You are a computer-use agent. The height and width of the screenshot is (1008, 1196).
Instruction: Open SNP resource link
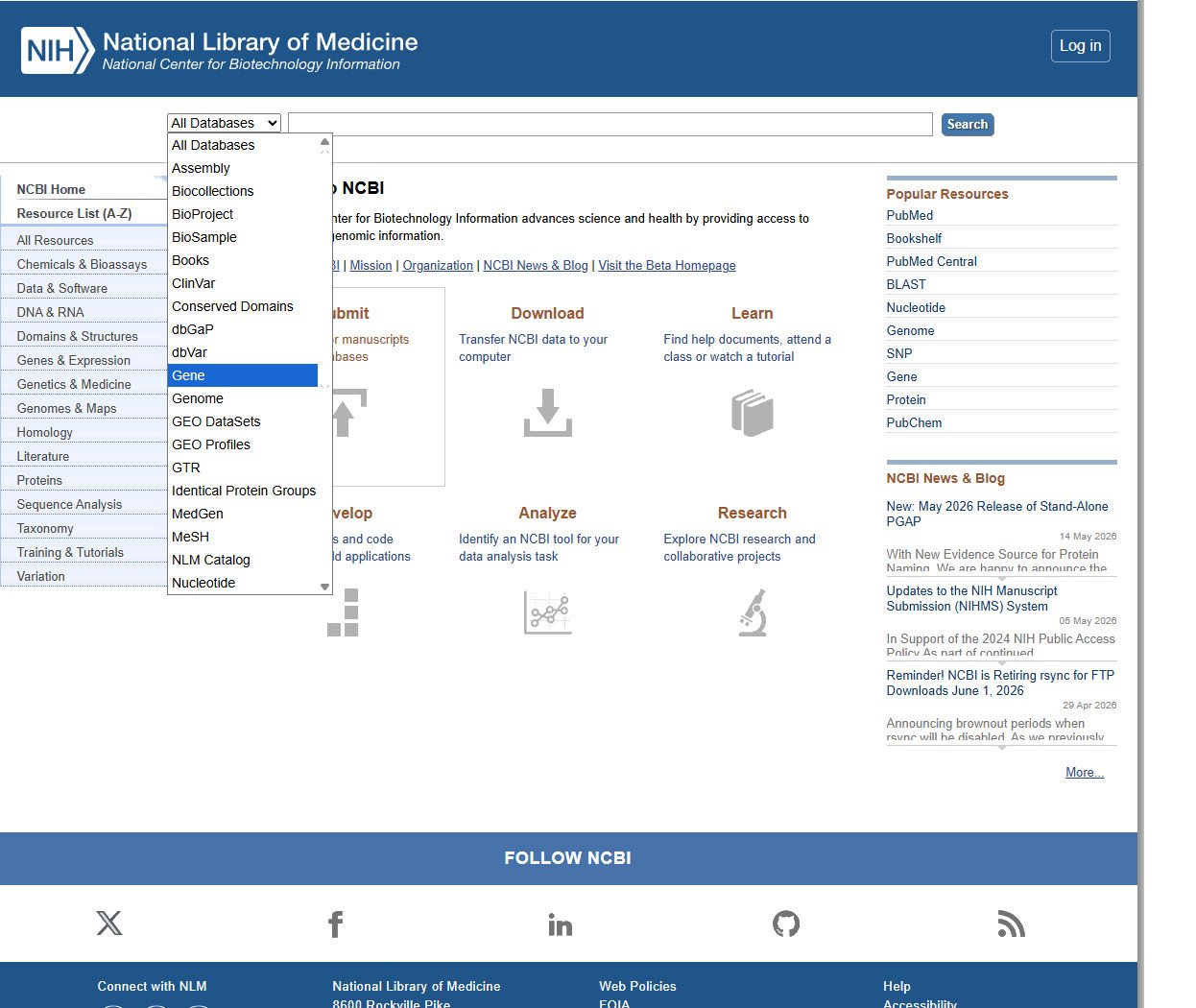coord(899,353)
